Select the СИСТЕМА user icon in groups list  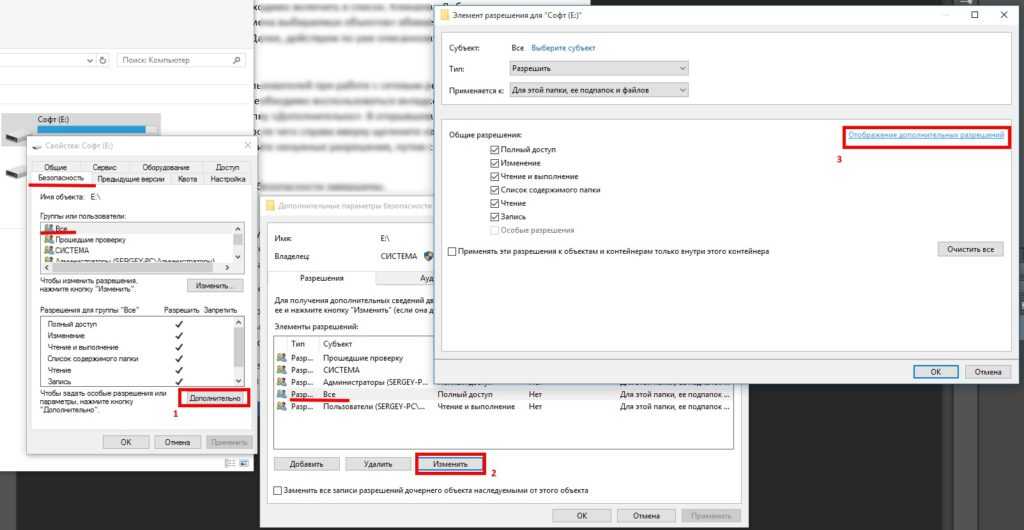click(x=47, y=250)
